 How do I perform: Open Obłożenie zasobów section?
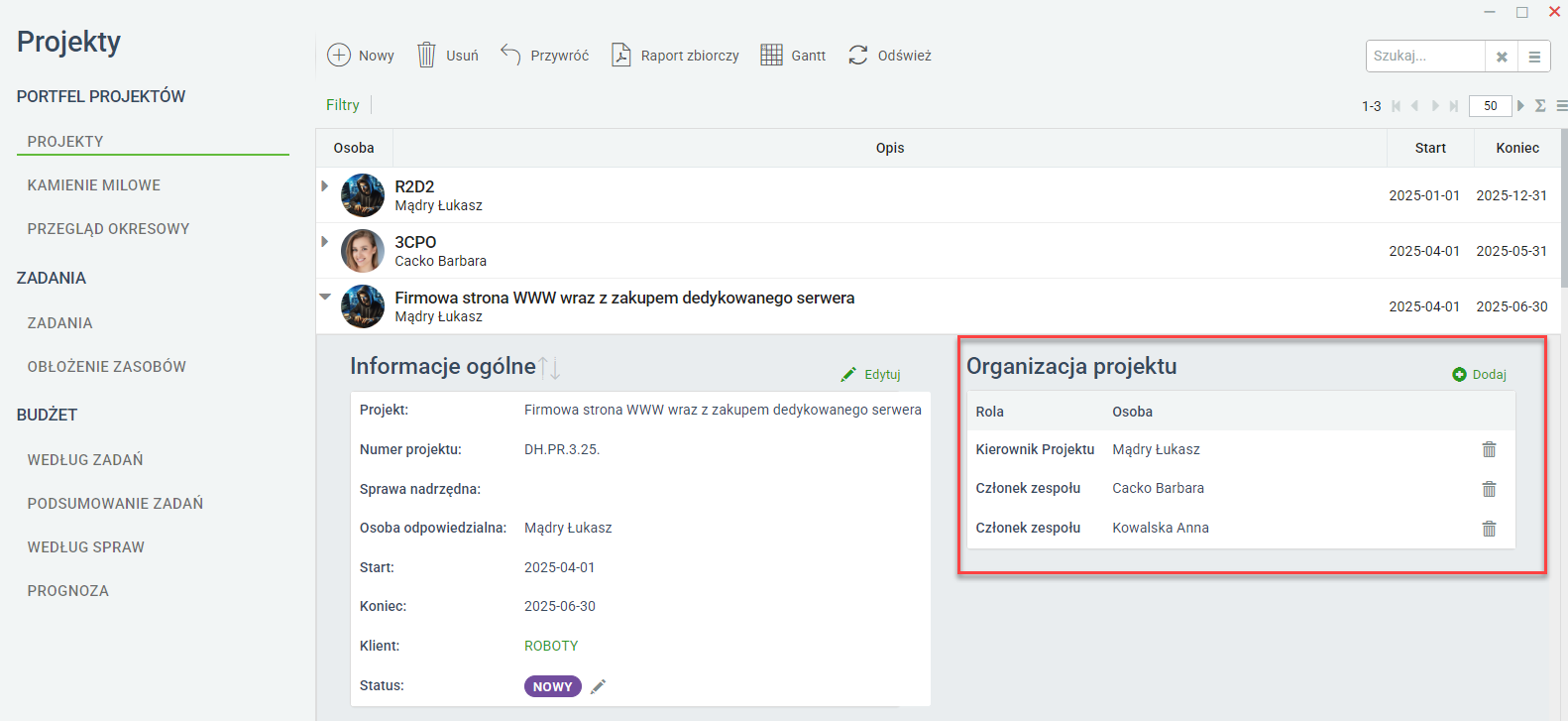(106, 367)
